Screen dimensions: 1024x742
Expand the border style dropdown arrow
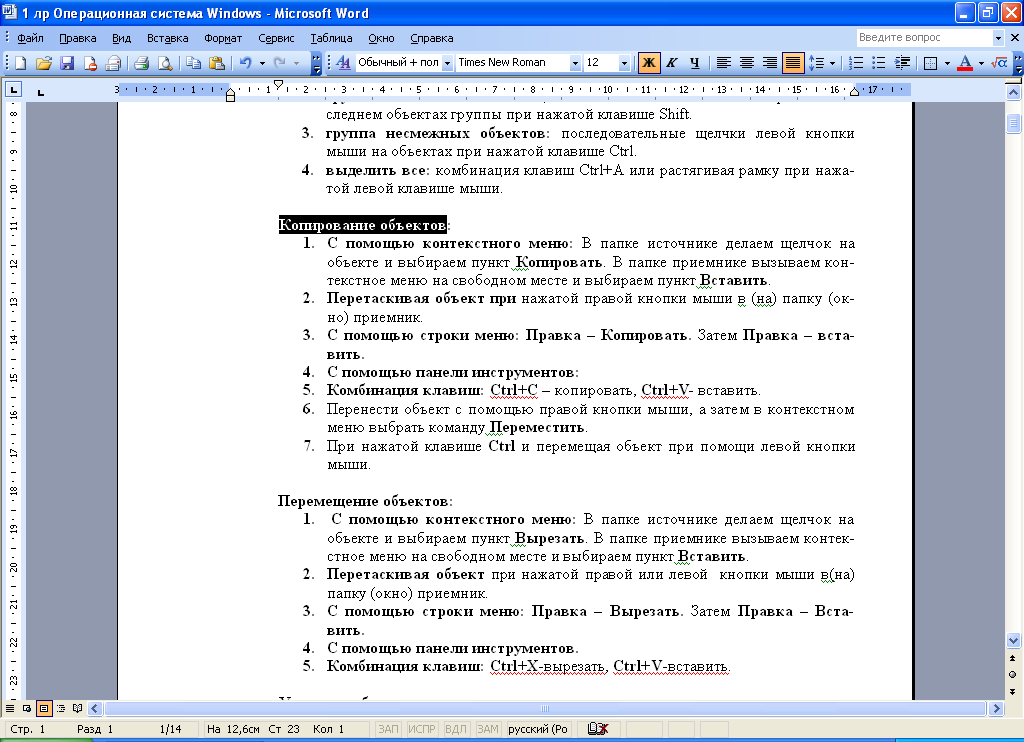[947, 63]
